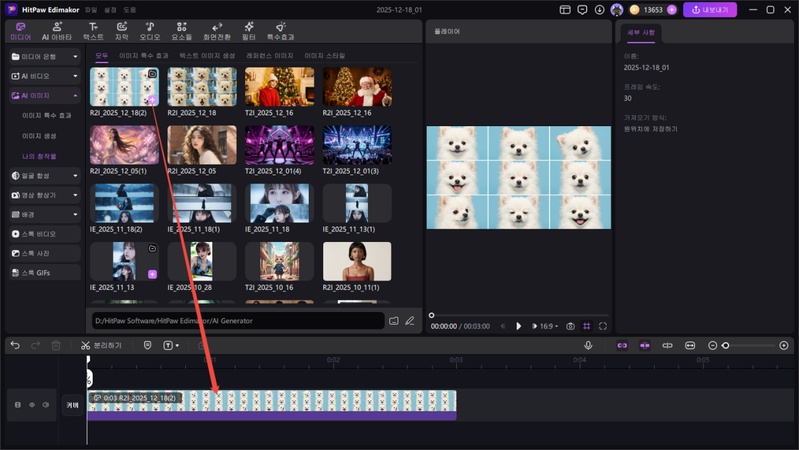Adjust the timeline zoom slider

point(750,346)
